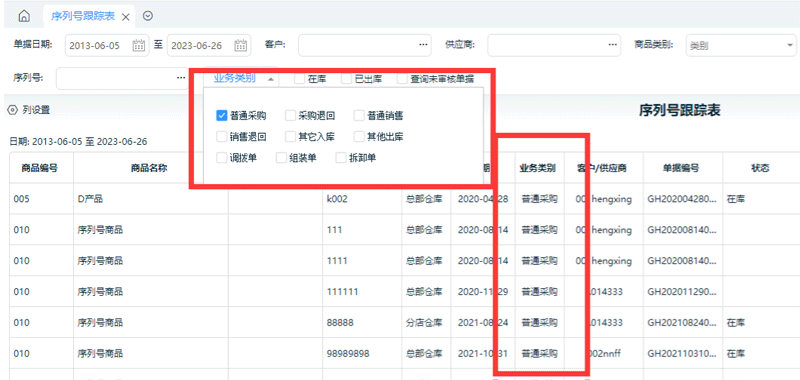Image resolution: width=800 pixels, height=380 pixels.
Task: Uncheck the 普通采购 option
Action: 221,116
